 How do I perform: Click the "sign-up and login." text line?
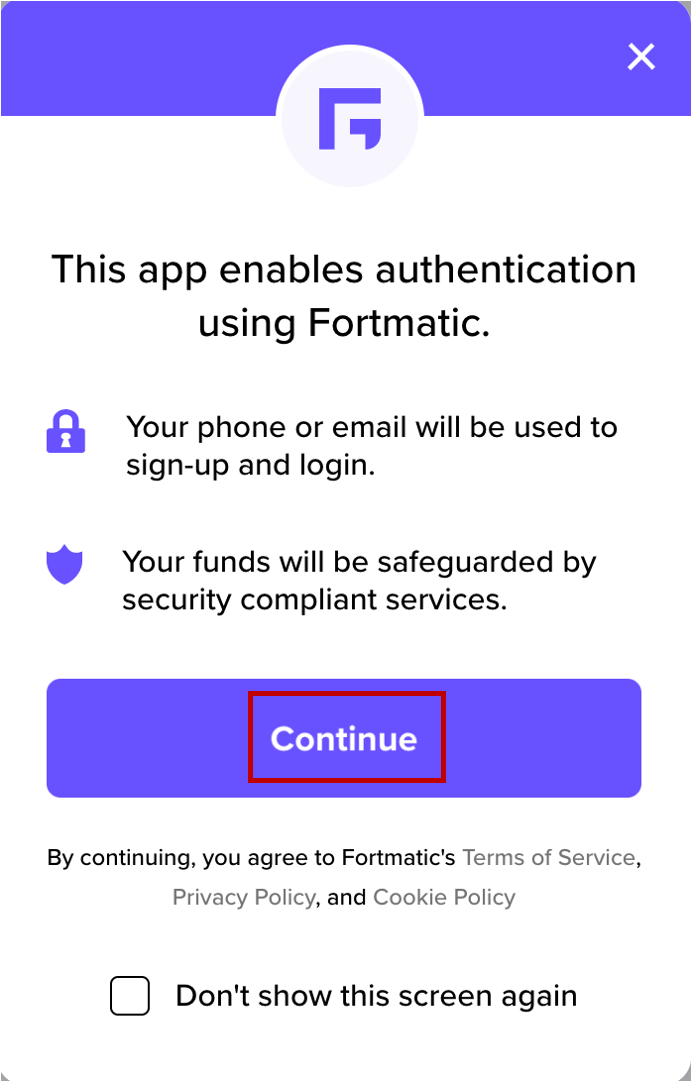250,465
